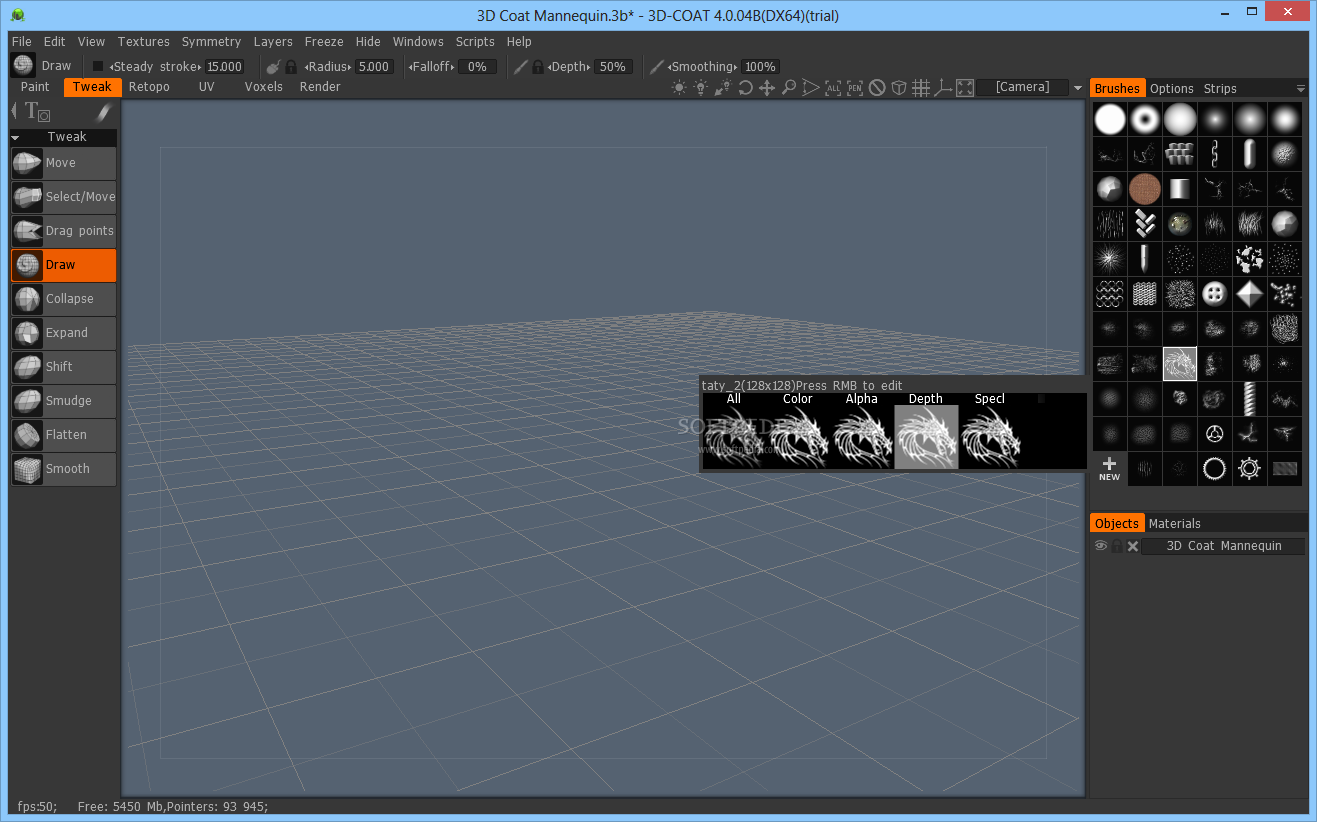Create a NEW brush
Viewport: 1317px width, 822px height.
(1110, 469)
